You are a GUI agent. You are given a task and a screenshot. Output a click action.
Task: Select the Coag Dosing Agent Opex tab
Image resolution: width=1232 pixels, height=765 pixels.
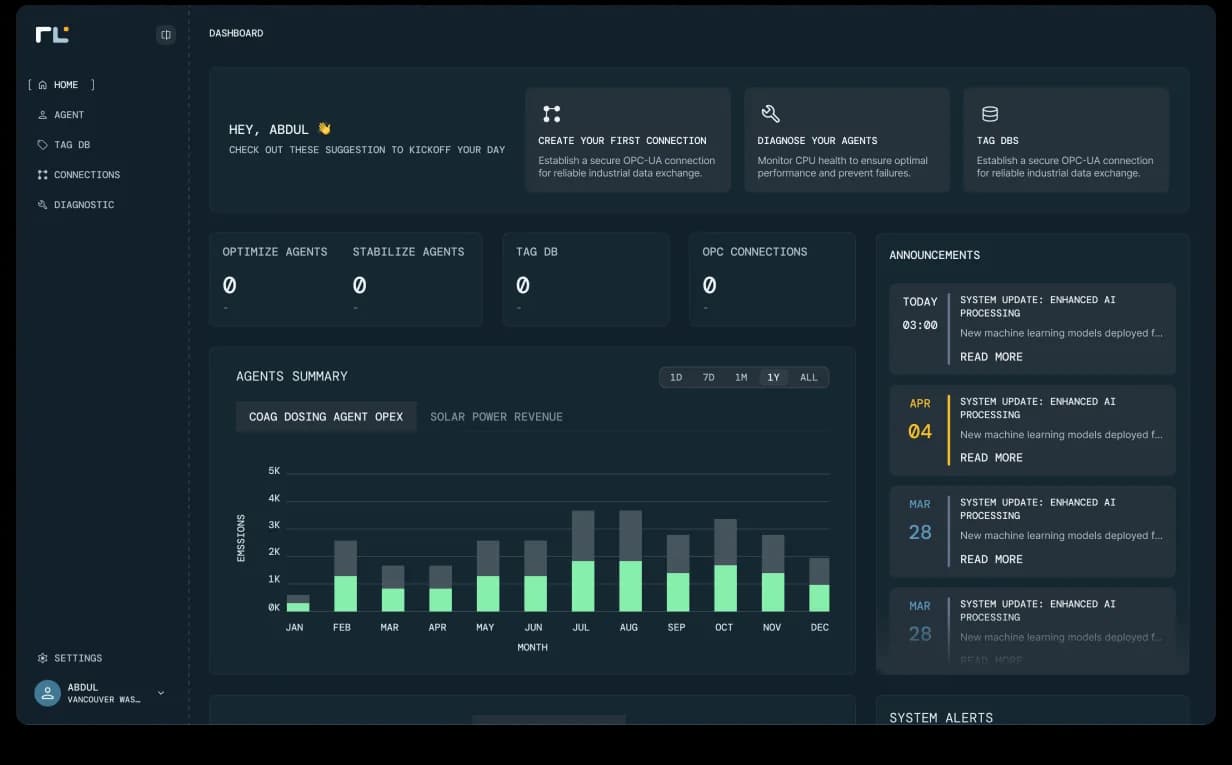tap(326, 417)
